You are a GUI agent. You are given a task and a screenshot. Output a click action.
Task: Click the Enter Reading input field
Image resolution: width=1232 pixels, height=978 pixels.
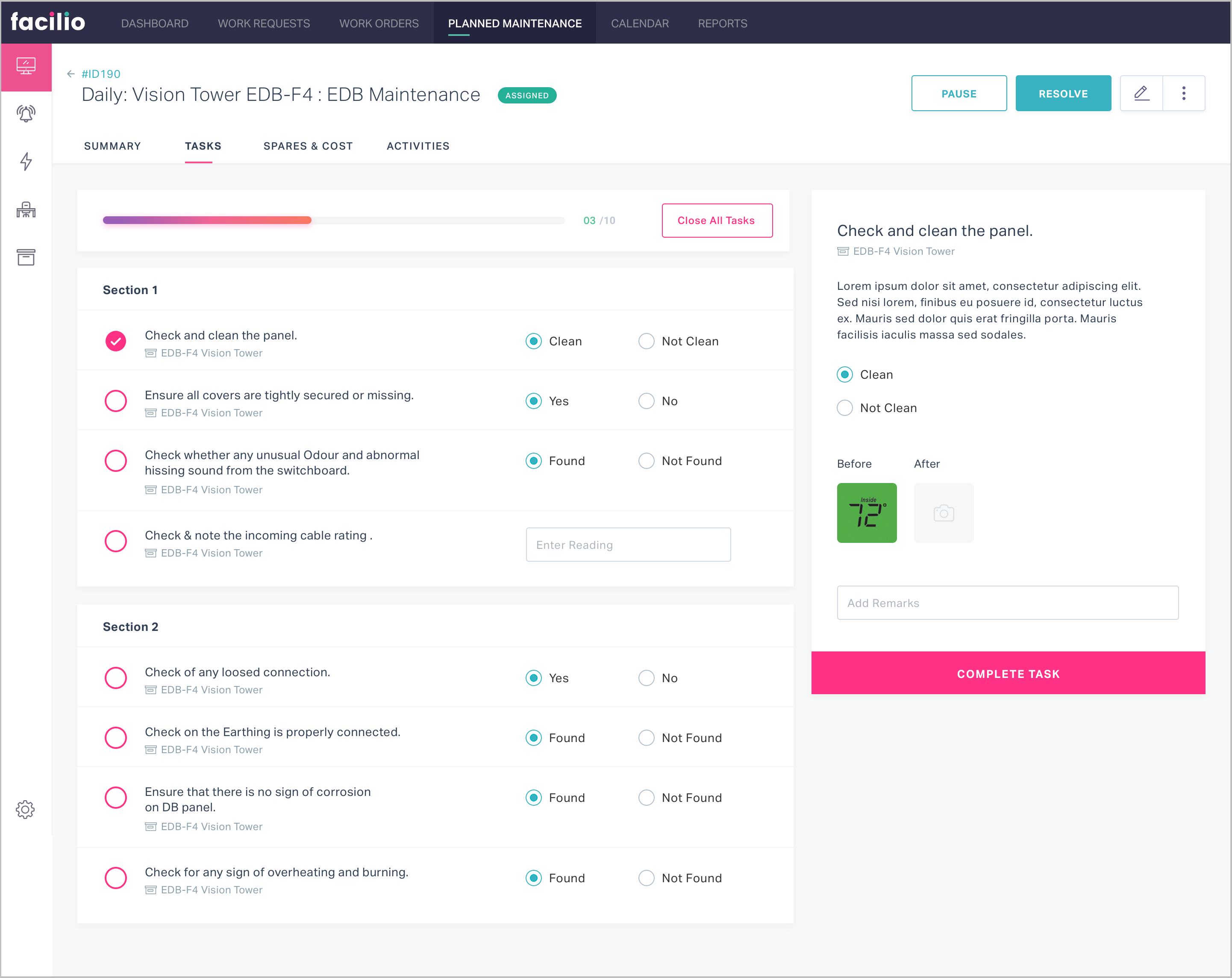(x=628, y=545)
